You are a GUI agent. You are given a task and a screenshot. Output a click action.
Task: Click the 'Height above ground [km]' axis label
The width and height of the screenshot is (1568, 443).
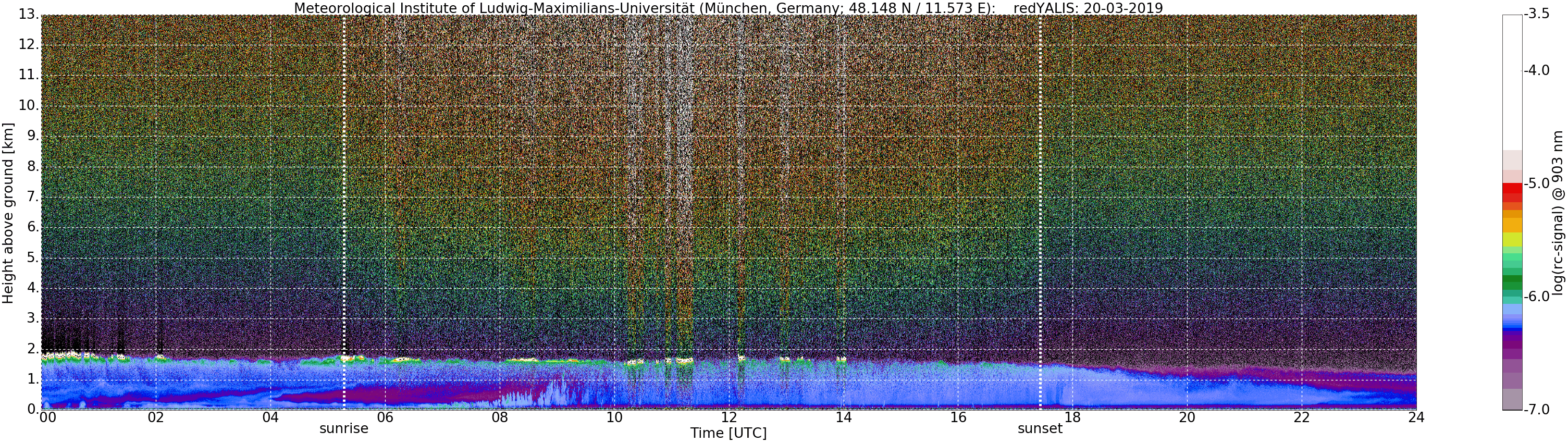tap(8, 213)
